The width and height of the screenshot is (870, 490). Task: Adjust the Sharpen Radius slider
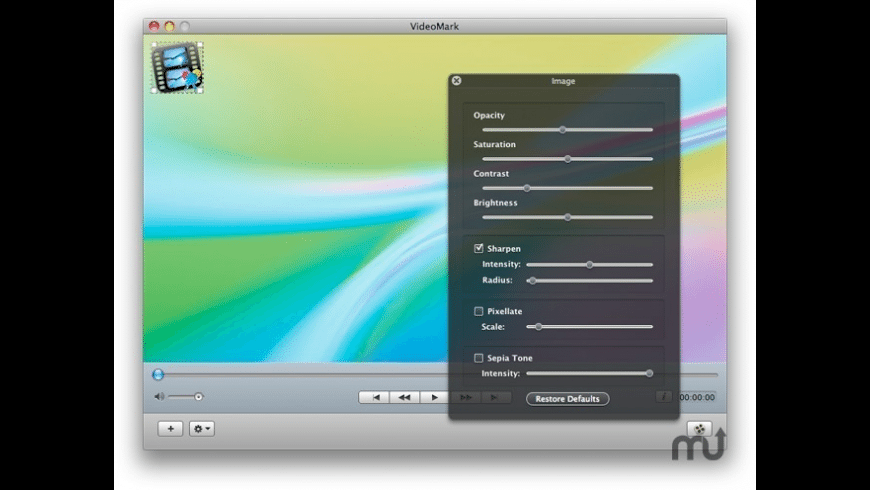[x=590, y=281]
